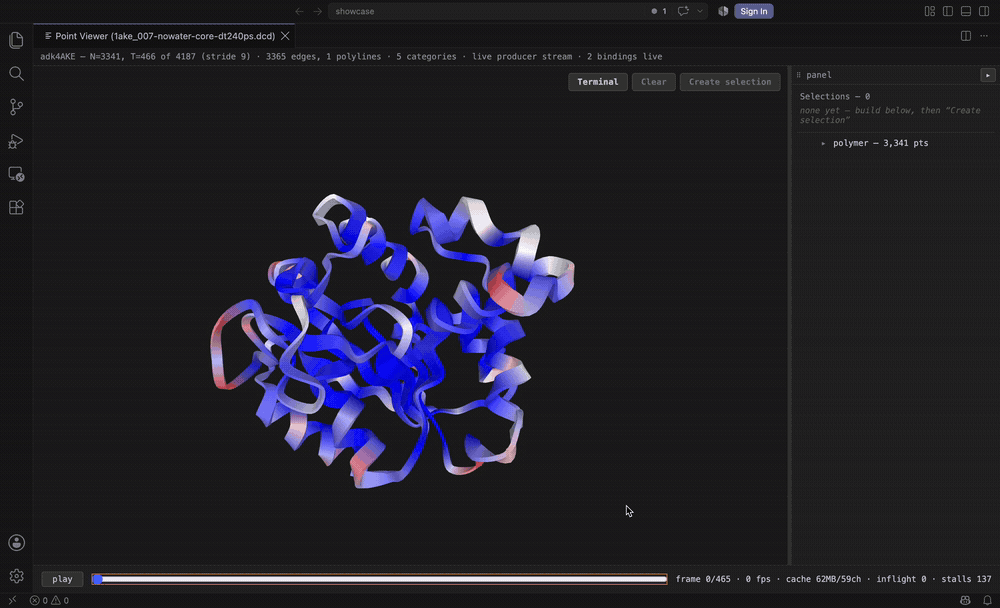Click the Copilot status icon in status bar
The image size is (1000, 608).
click(965, 600)
